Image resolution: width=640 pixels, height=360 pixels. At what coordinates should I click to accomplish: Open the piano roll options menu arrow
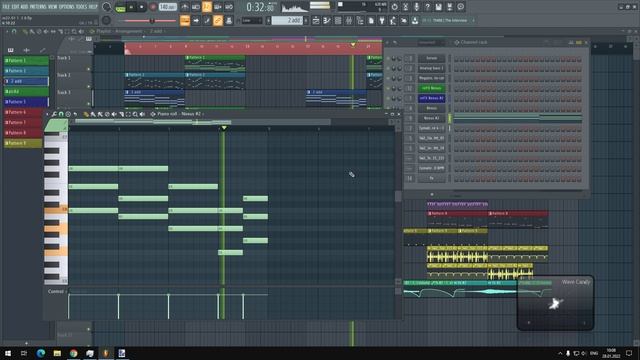[47, 114]
